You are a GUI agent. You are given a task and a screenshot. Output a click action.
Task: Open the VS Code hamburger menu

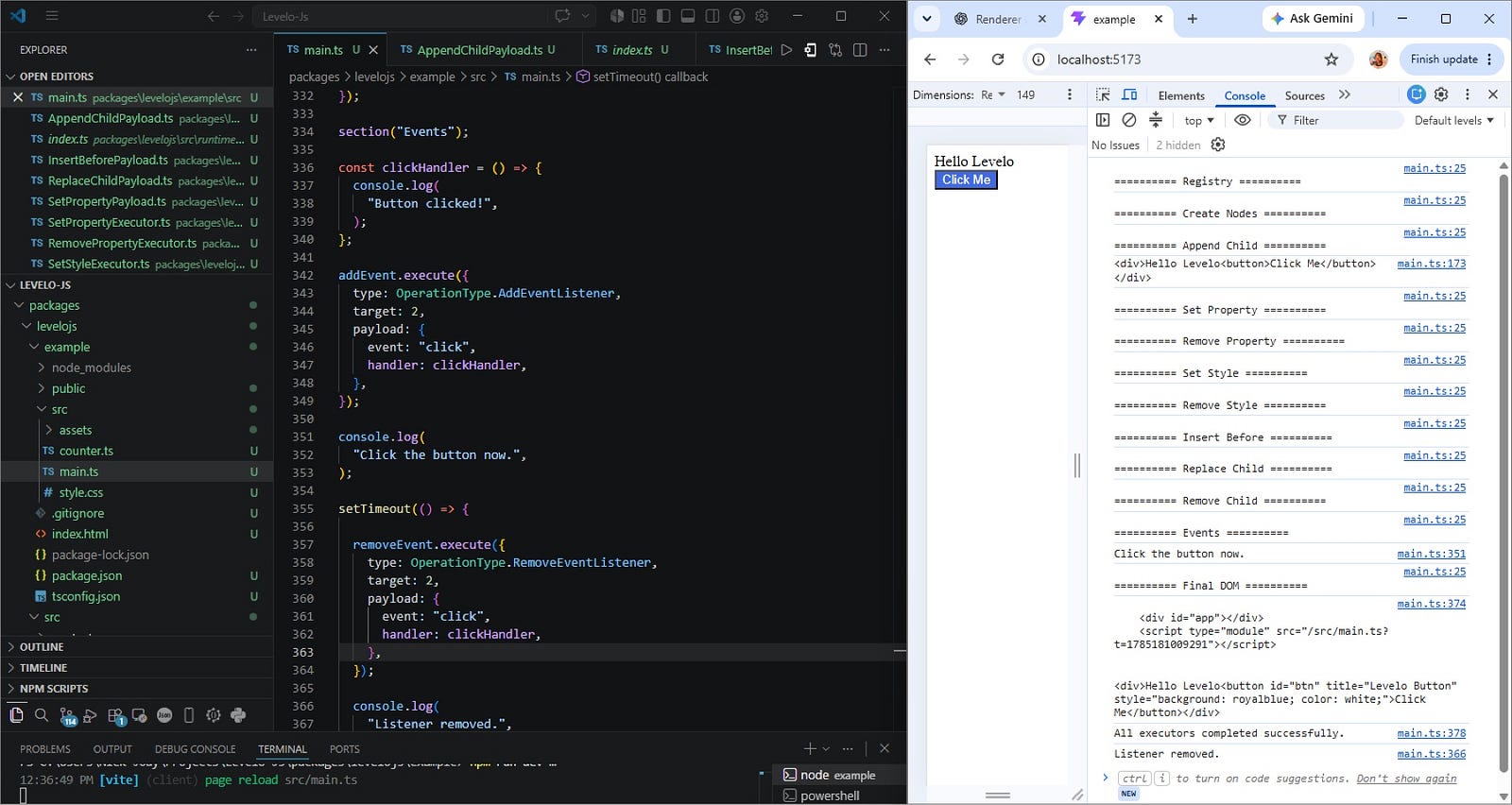click(x=52, y=16)
